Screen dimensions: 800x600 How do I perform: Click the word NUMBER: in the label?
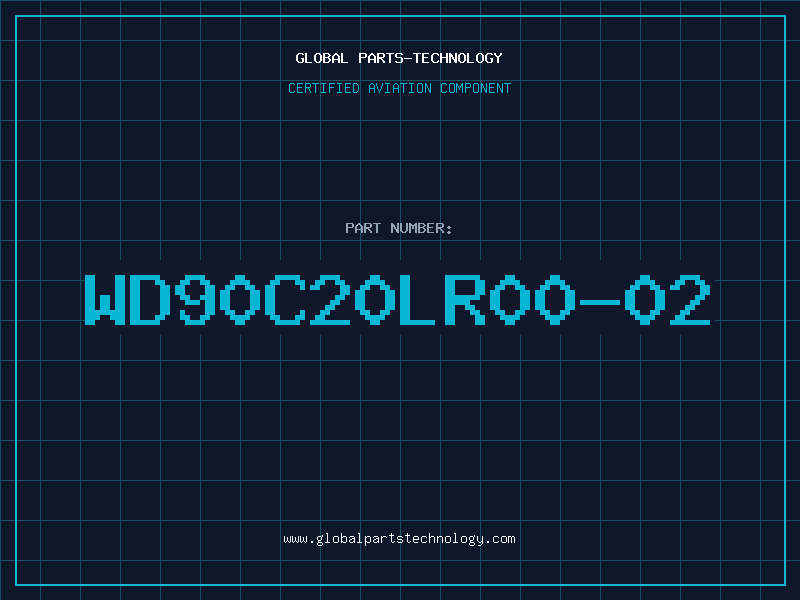421,228
